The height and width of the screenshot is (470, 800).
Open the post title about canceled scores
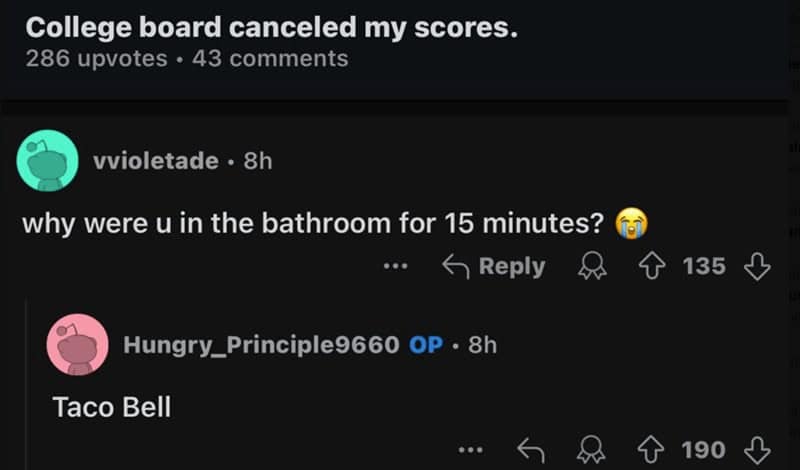click(272, 27)
